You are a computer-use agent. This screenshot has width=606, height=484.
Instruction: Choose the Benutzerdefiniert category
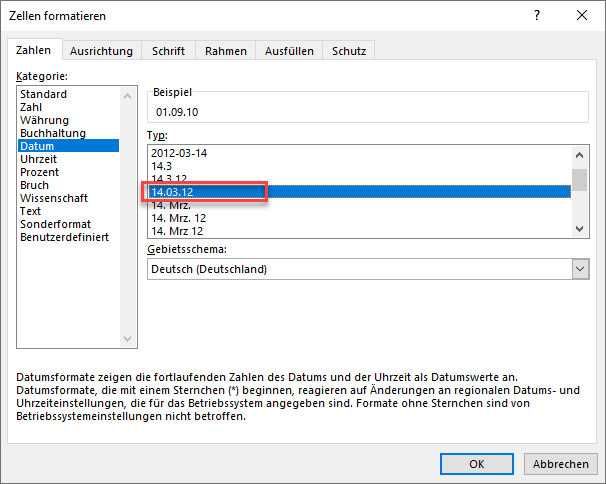click(x=68, y=237)
